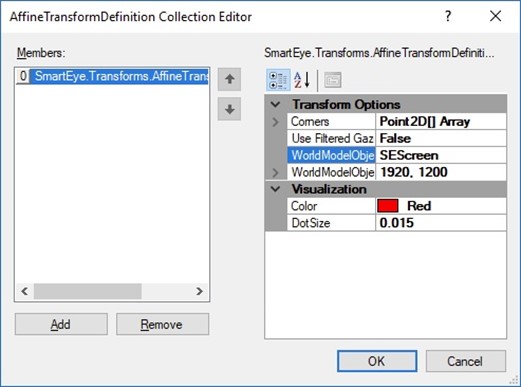Click the Red color swatch
This screenshot has width=521, height=387.
[x=387, y=206]
